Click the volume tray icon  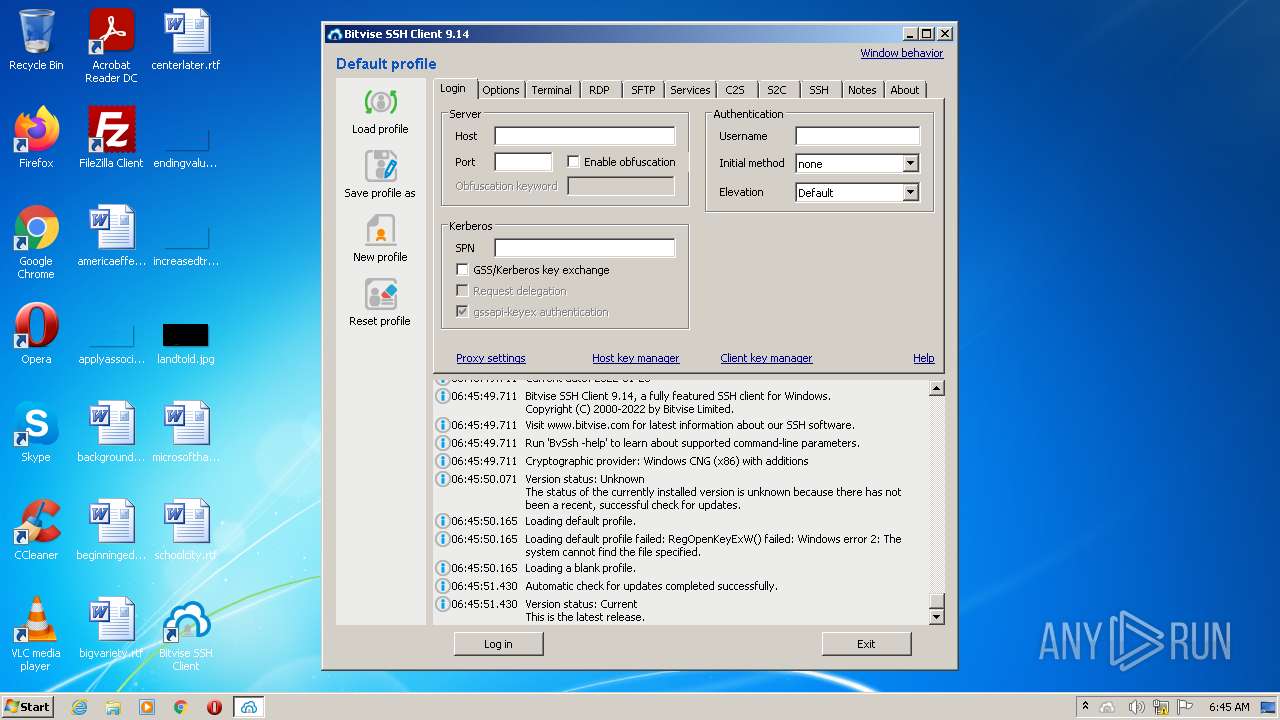(x=1137, y=707)
